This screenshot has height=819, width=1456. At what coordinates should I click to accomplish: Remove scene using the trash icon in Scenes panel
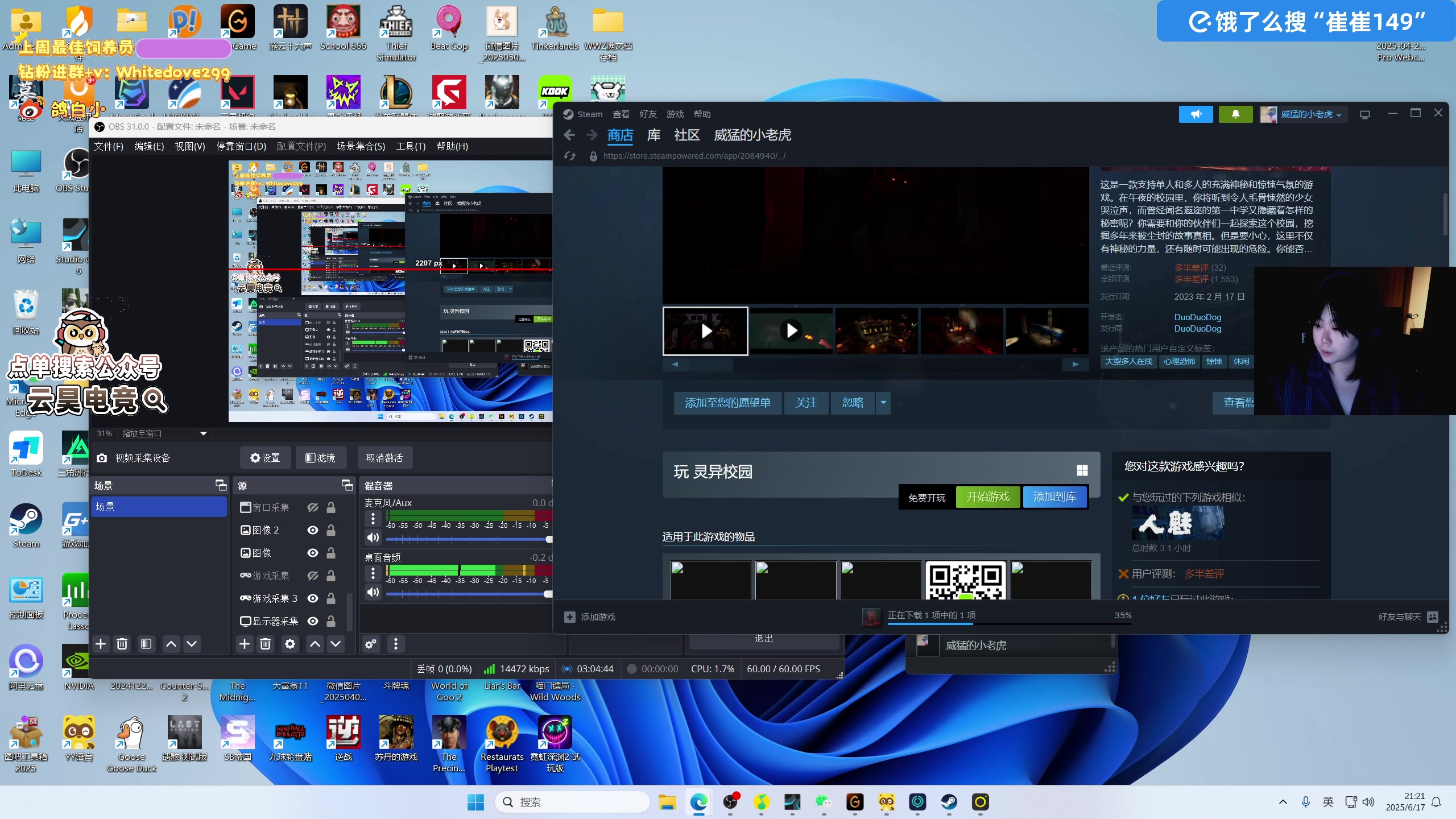(x=122, y=644)
